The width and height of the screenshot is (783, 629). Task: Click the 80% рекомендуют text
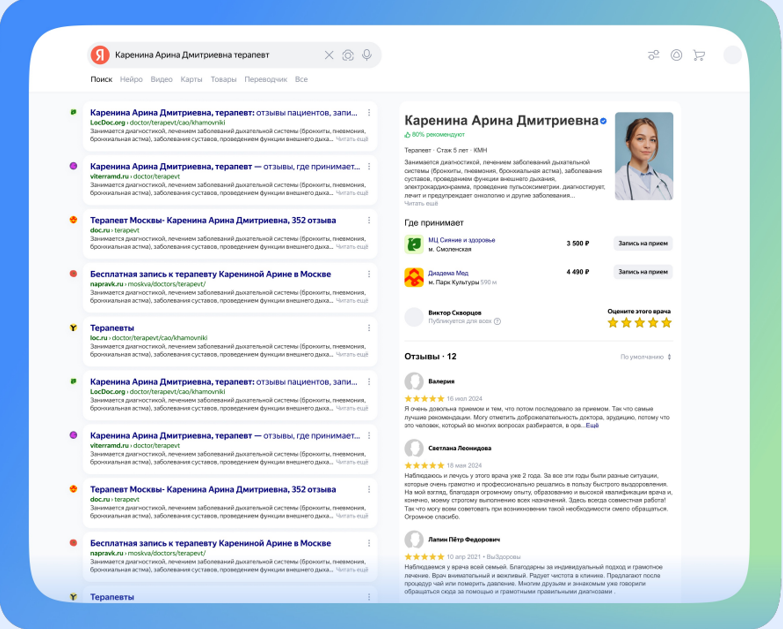click(x=438, y=135)
